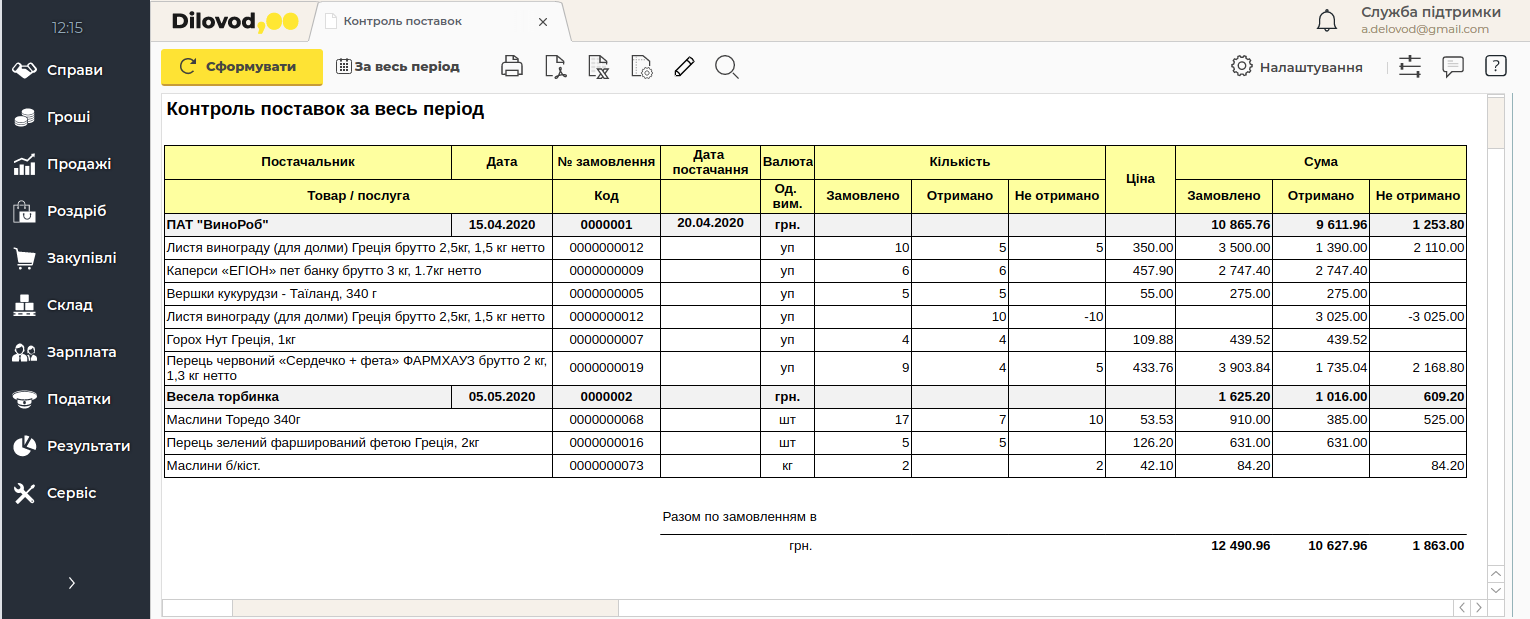Open the Служба підтримки account menu
This screenshot has width=1530, height=619.
point(1431,20)
